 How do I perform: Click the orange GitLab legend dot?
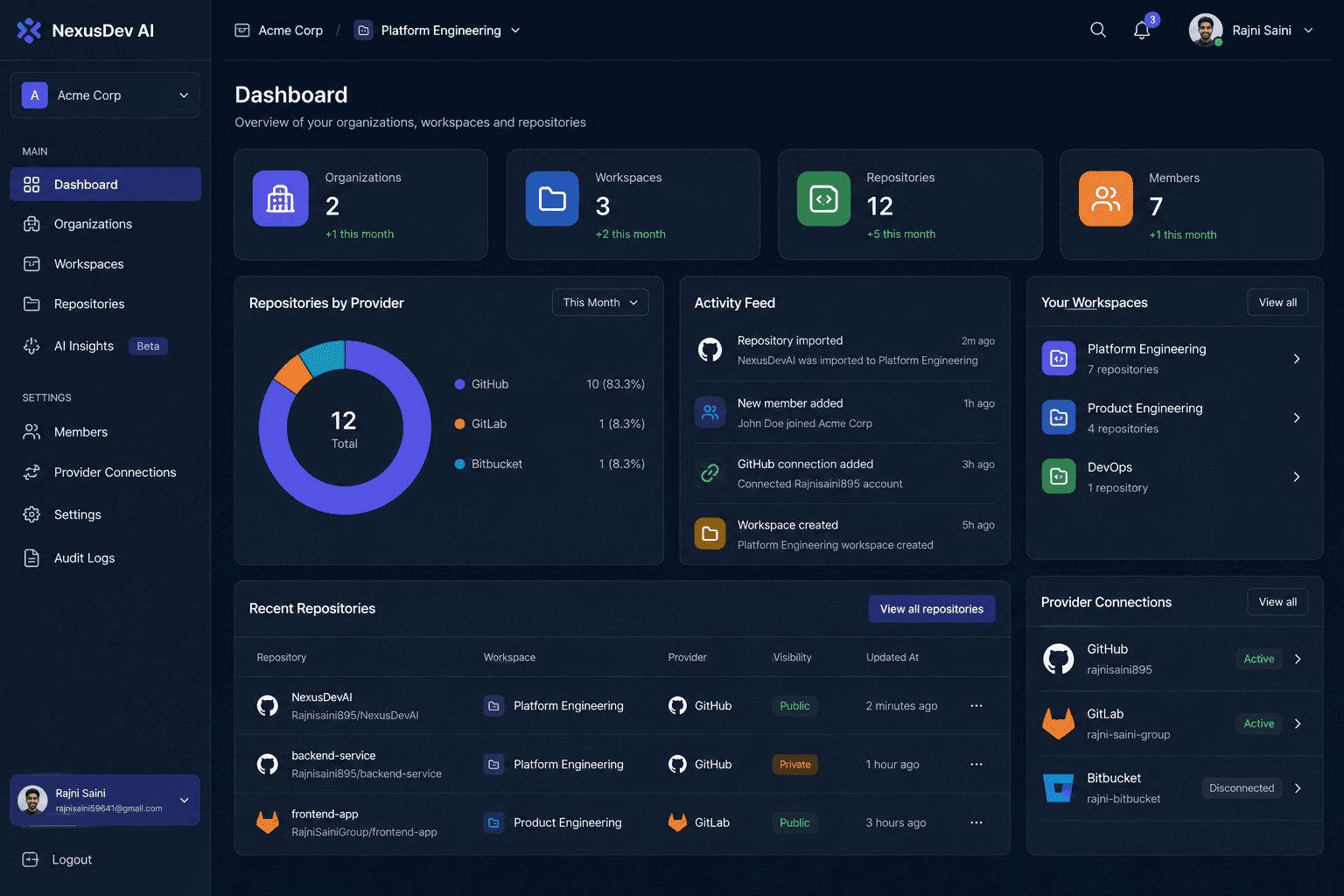[x=459, y=423]
